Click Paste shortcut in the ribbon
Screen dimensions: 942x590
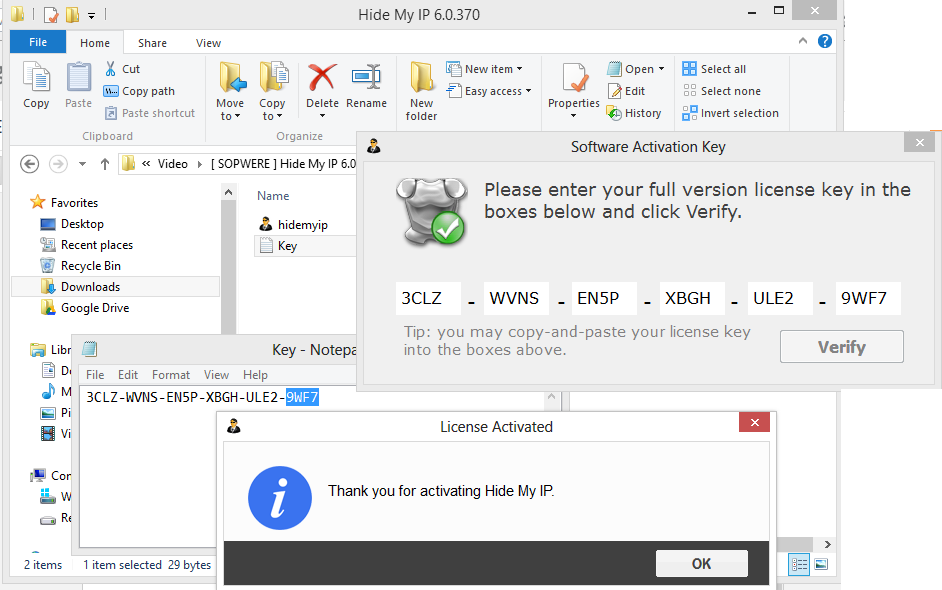coord(150,113)
